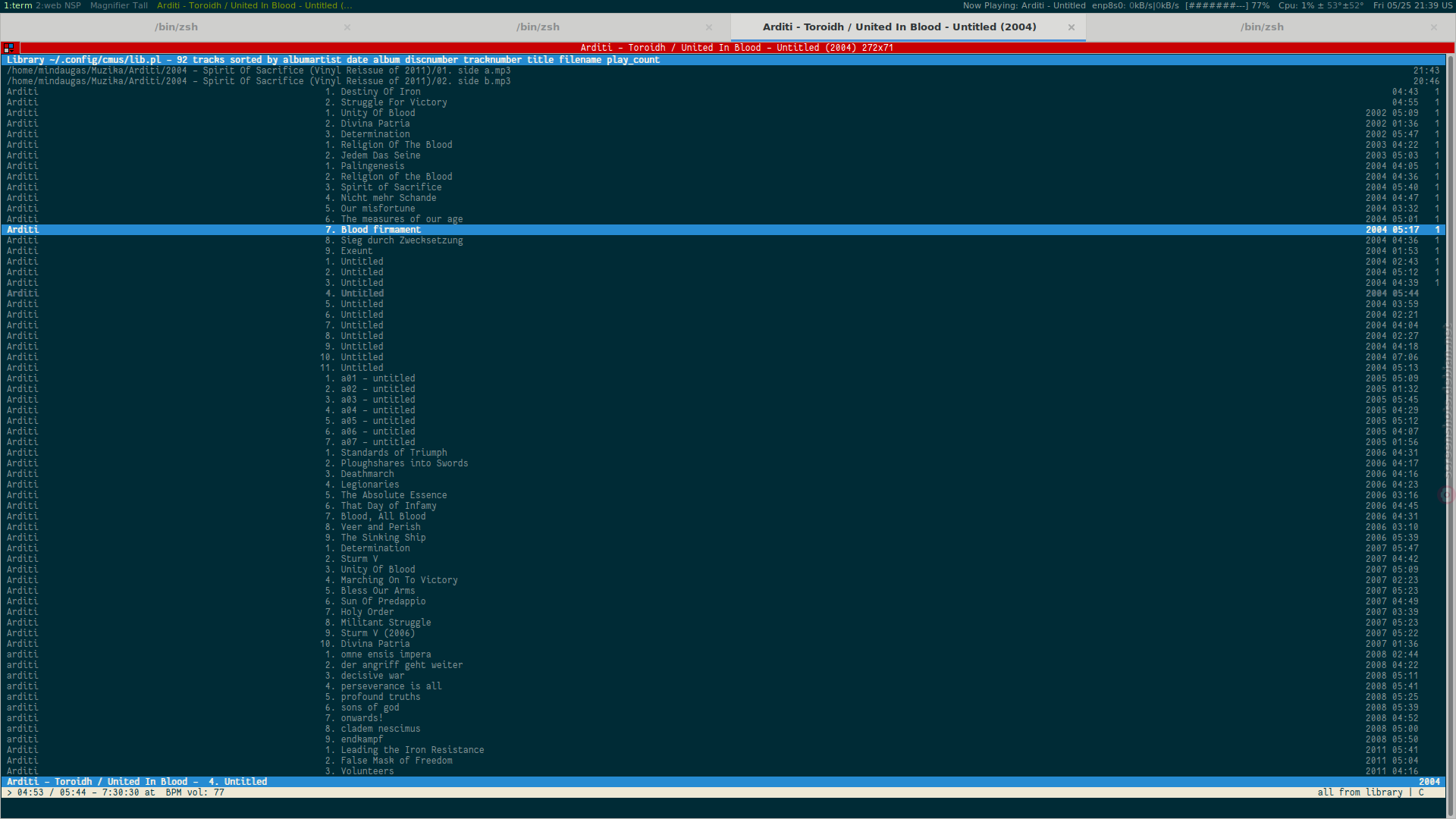1456x819 pixels.
Task: Click the Magnifier Tall layout indicator
Action: (x=119, y=5)
